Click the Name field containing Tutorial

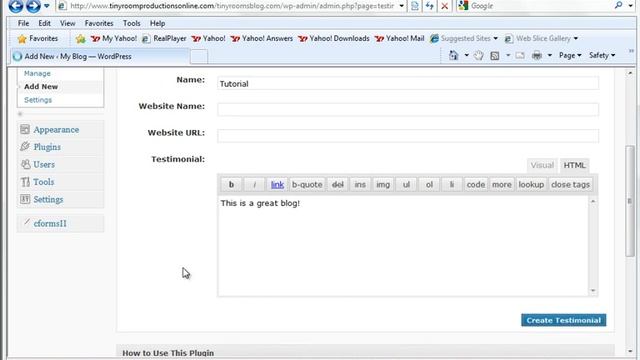tap(408, 83)
